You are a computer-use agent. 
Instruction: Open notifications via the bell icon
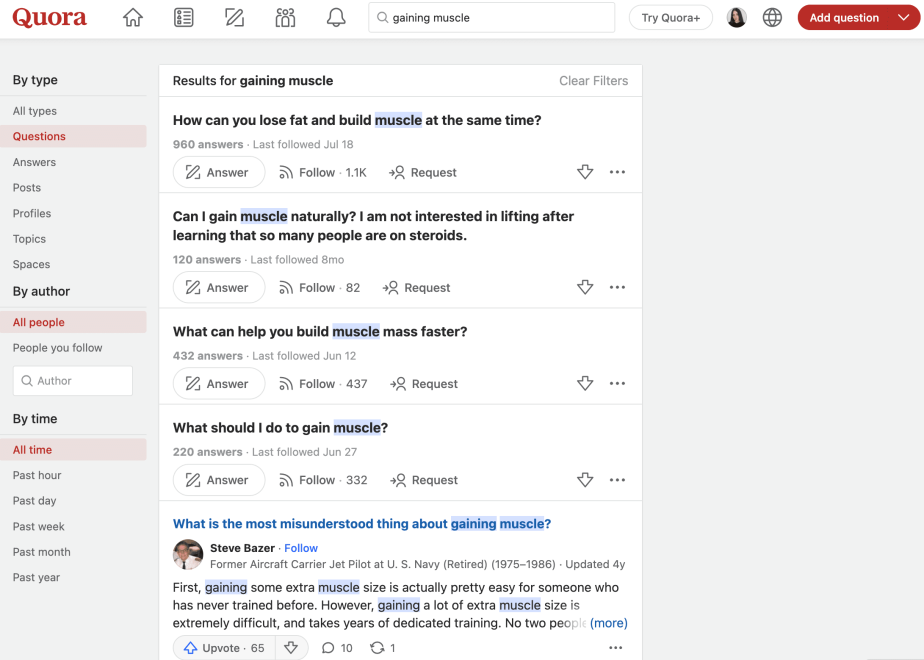coord(336,17)
